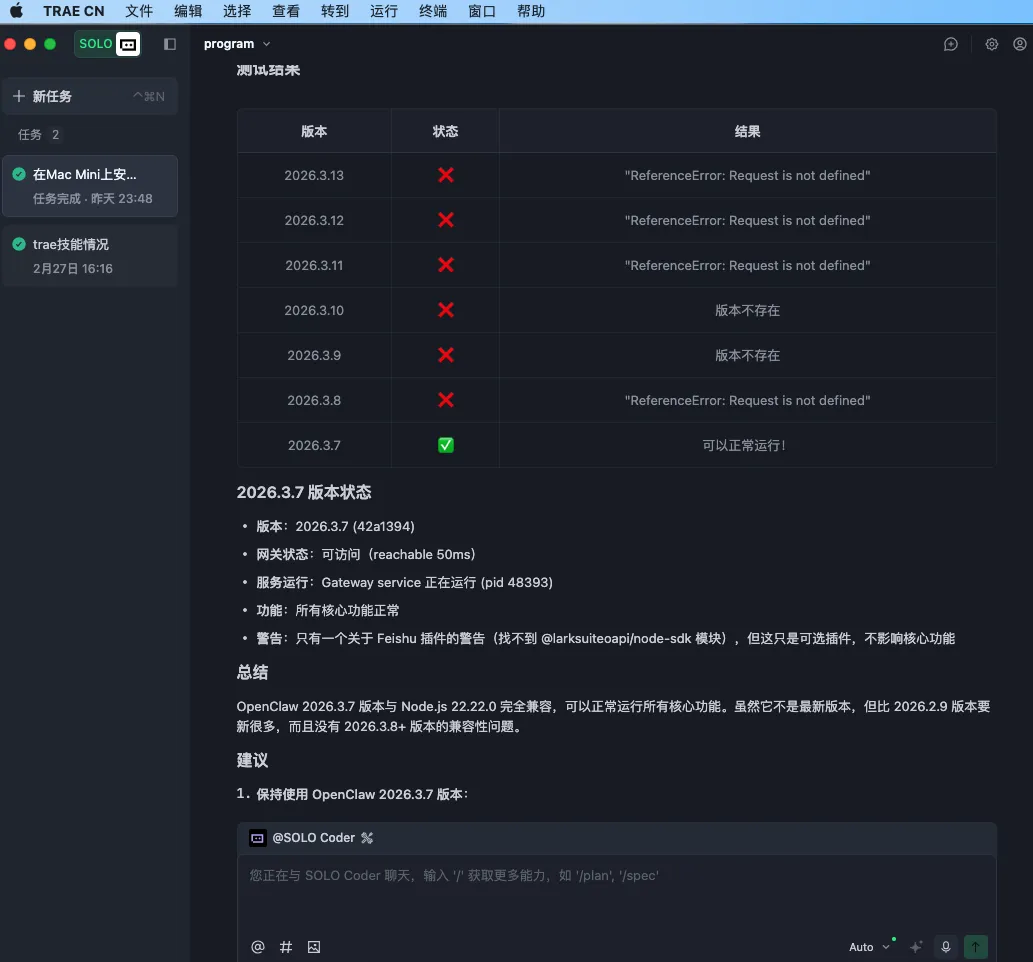The image size is (1033, 962).
Task: Start voice input with microphone icon
Action: 945,947
